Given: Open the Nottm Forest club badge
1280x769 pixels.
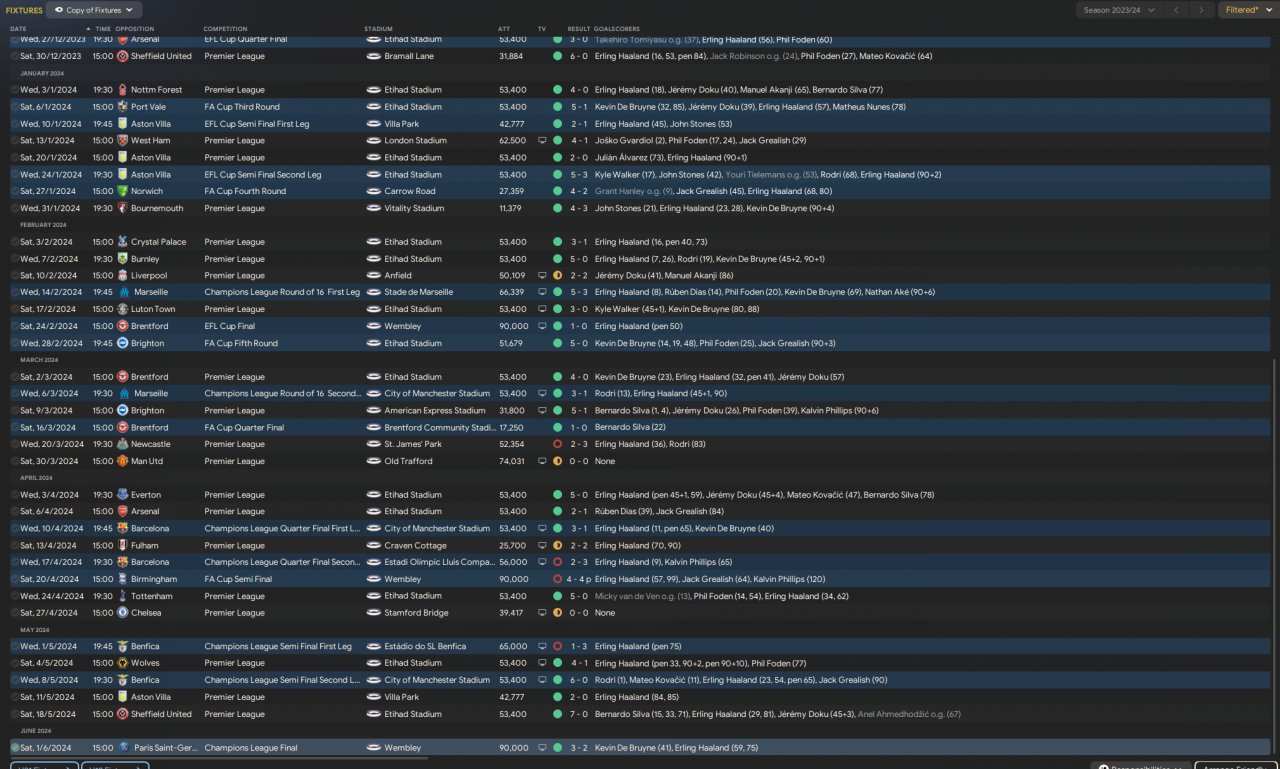Looking at the screenshot, I should (123, 90).
